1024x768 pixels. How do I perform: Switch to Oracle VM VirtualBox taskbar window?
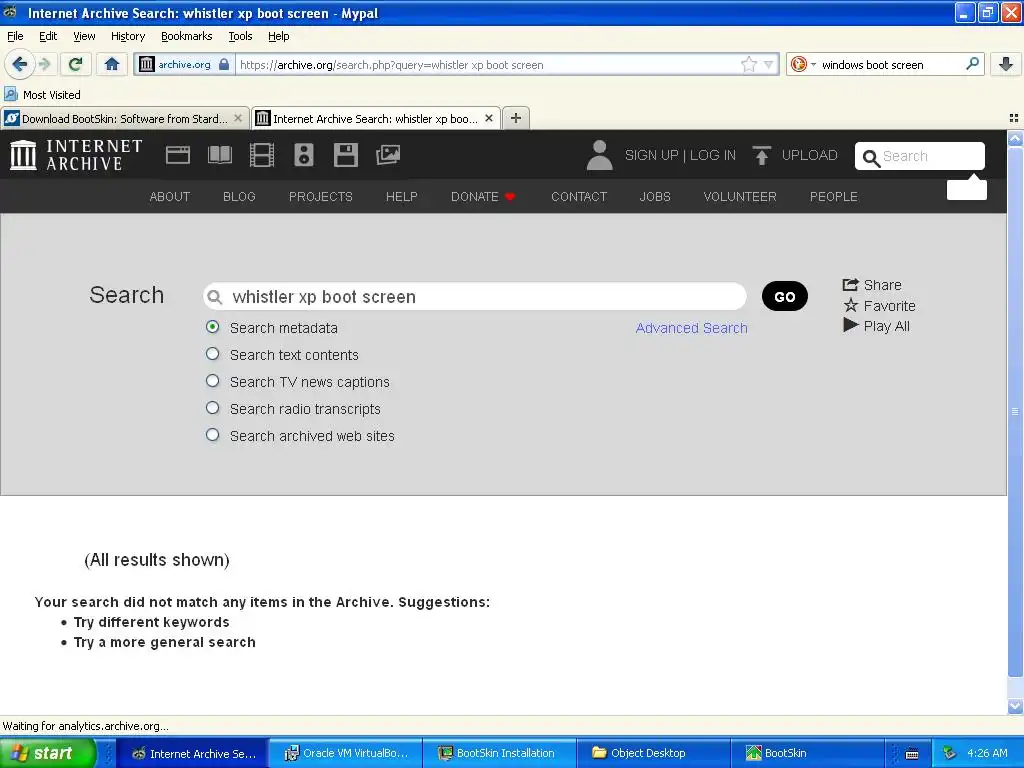[346, 753]
